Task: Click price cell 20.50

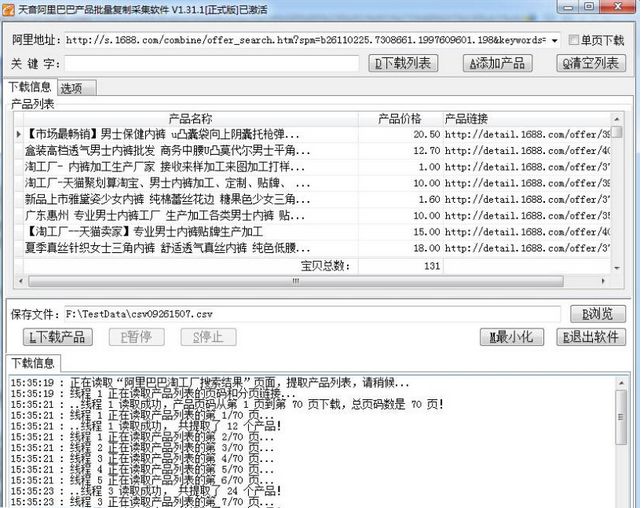Action: pos(401,134)
